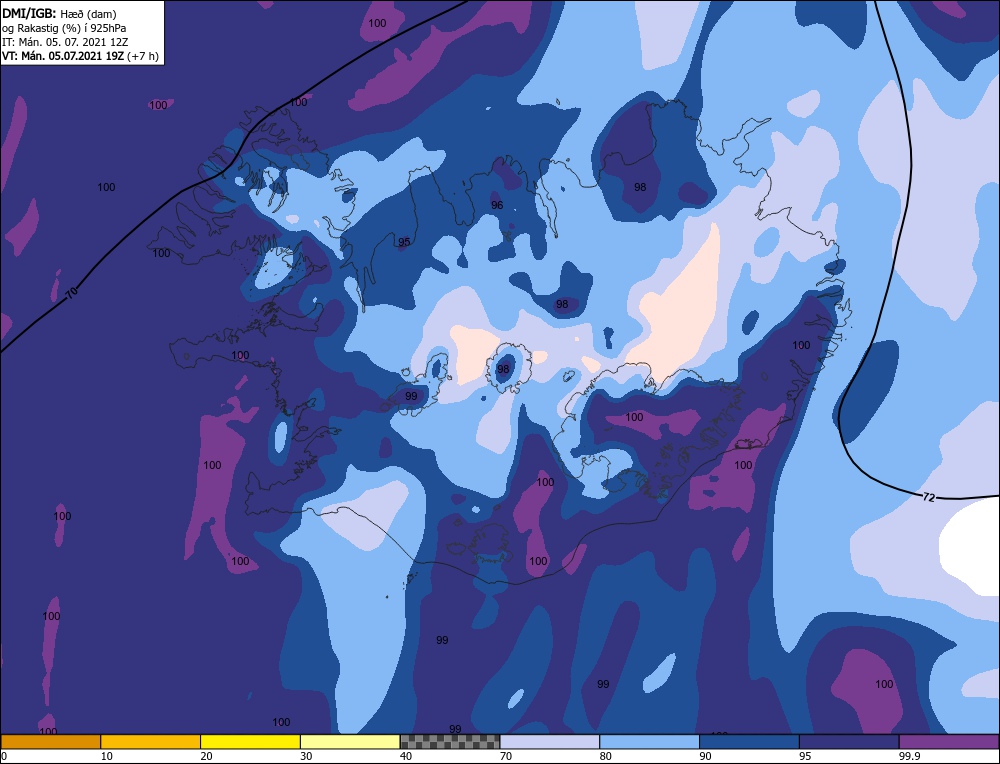1000x764 pixels.
Task: Select the medium blue 90–95 legend swatch
Action: [749, 741]
